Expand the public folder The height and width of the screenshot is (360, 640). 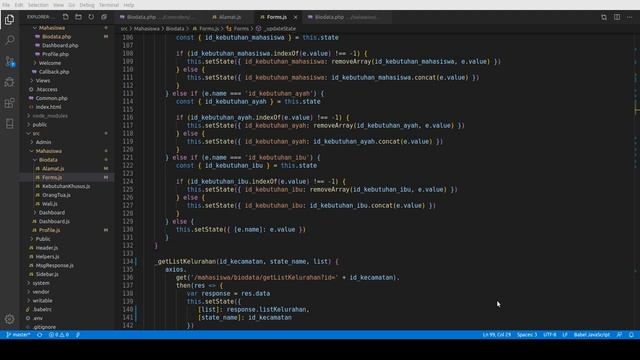(40, 124)
